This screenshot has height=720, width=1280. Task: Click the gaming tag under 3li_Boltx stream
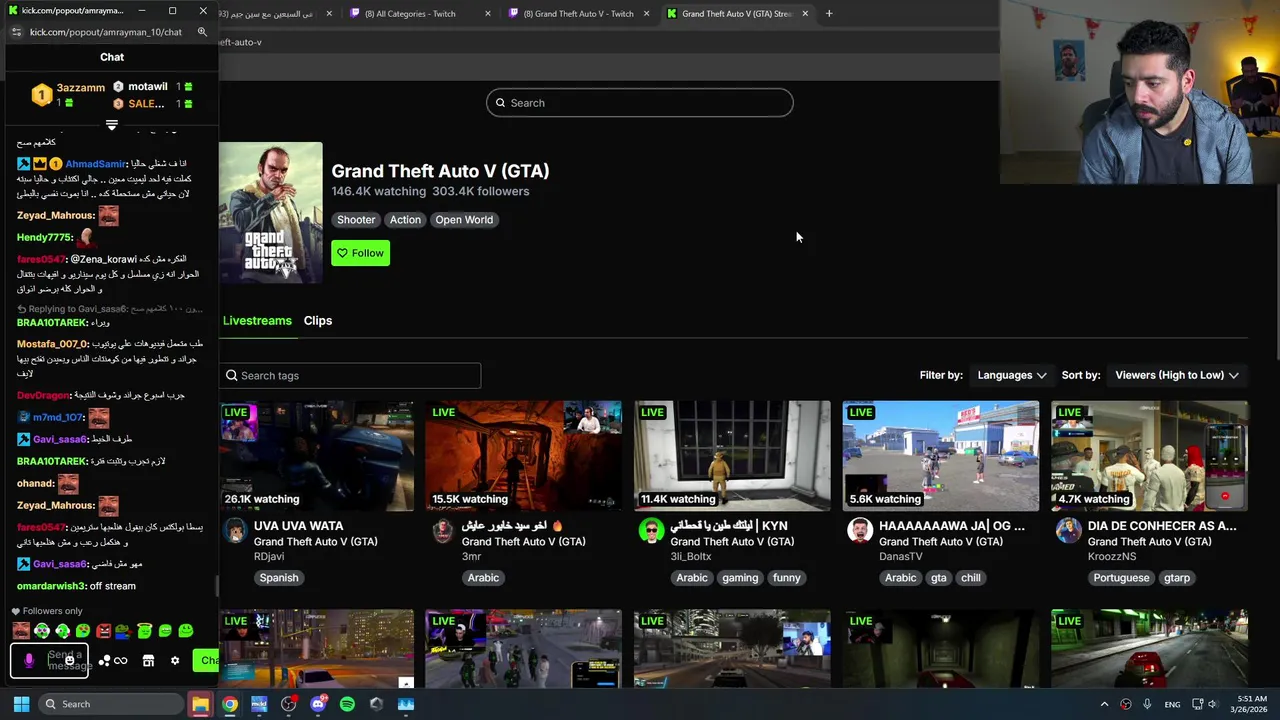[740, 578]
